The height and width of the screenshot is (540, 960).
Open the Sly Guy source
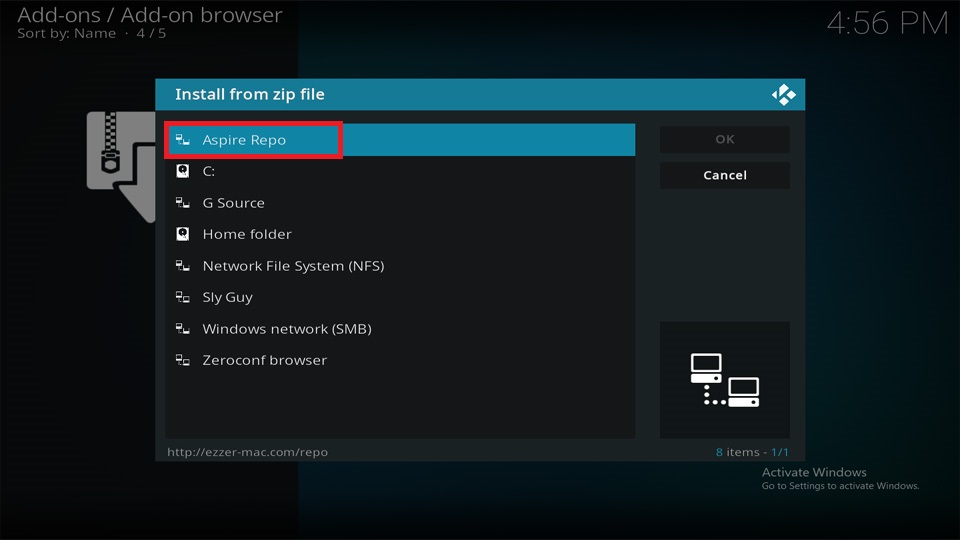coord(400,297)
